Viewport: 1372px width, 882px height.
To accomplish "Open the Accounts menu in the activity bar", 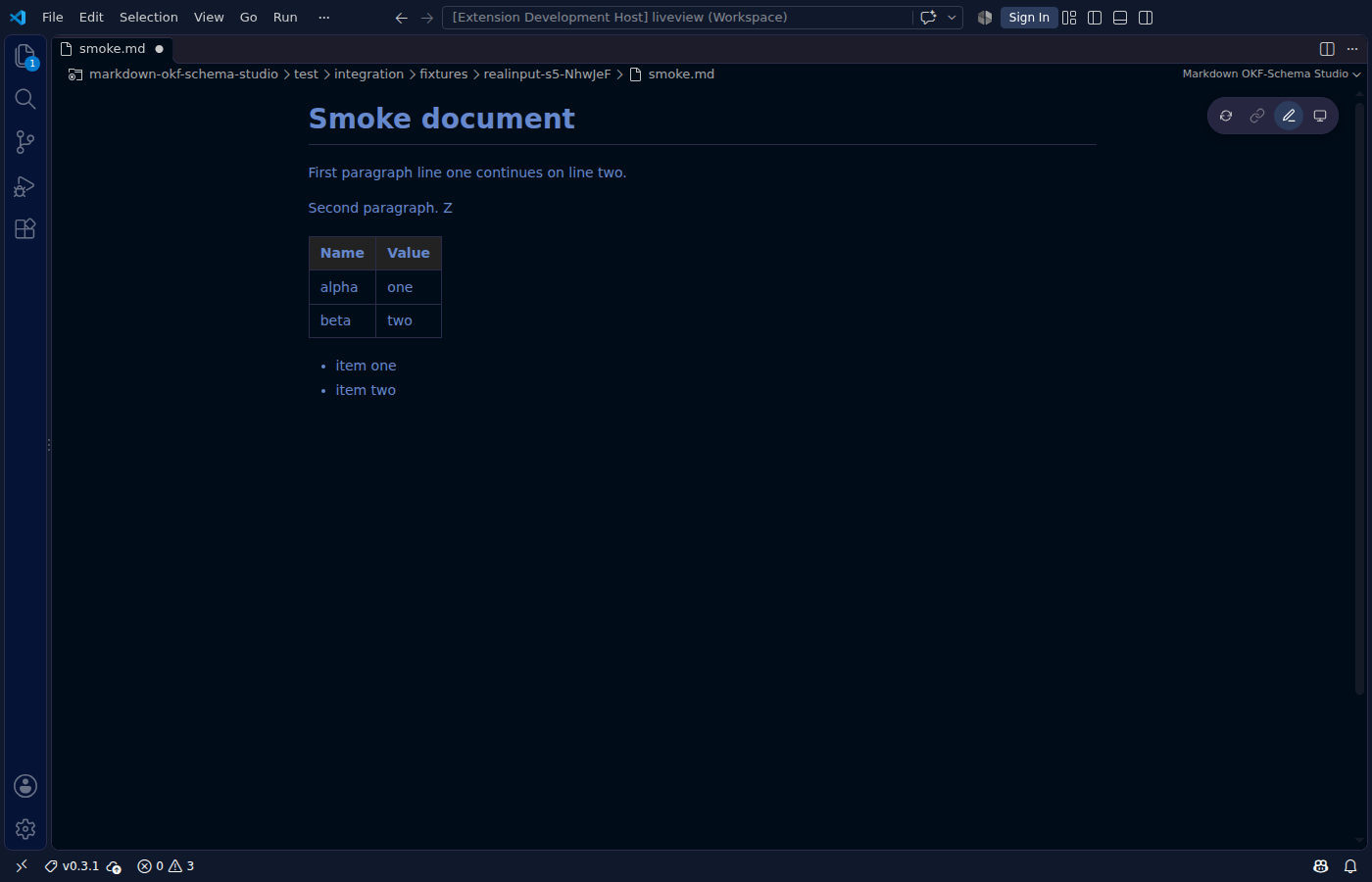I will click(x=25, y=786).
